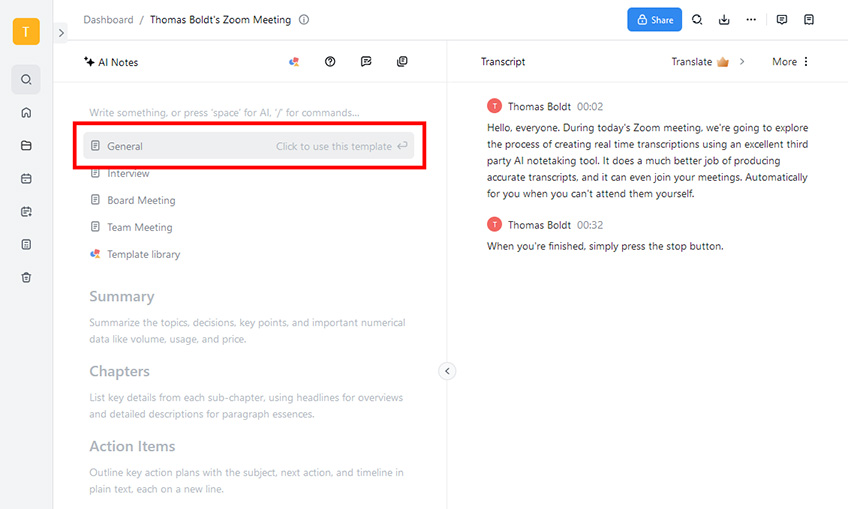Click Thomas Boldt avatar at 00:32

[x=494, y=224]
